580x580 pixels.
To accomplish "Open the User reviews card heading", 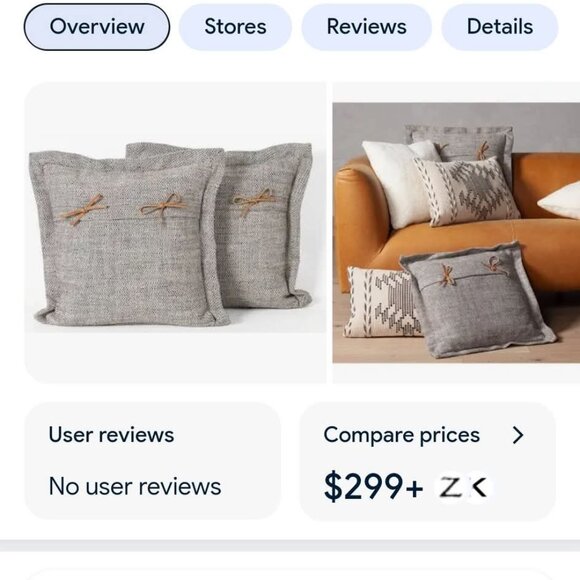I will pyautogui.click(x=111, y=435).
